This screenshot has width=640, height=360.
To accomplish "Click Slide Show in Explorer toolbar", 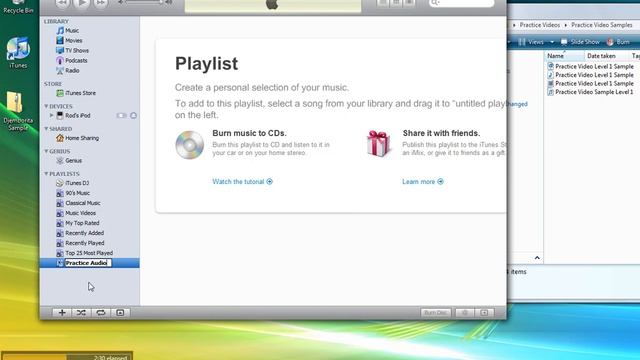I will (x=580, y=42).
